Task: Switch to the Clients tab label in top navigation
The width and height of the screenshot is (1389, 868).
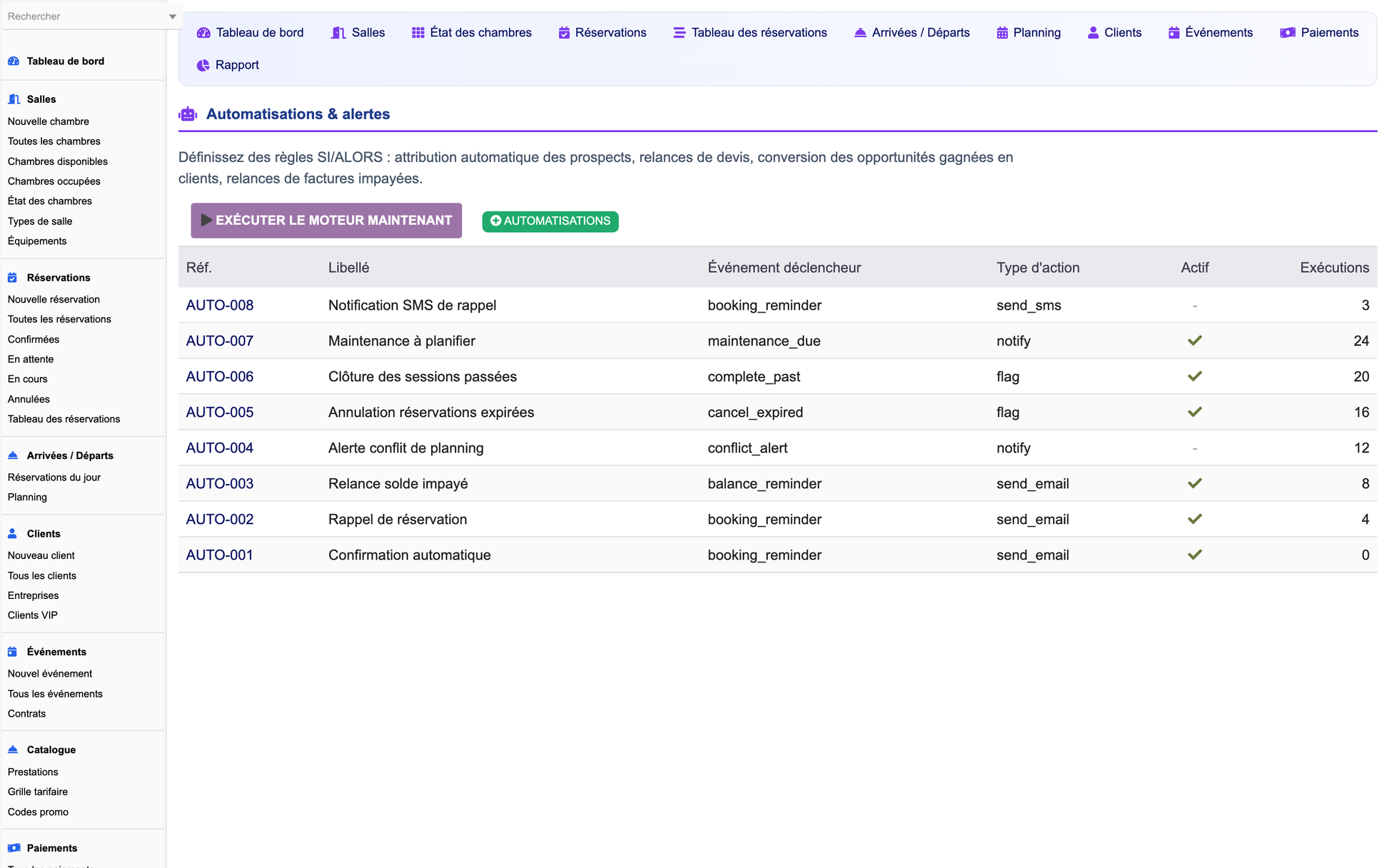Action: coord(1123,33)
